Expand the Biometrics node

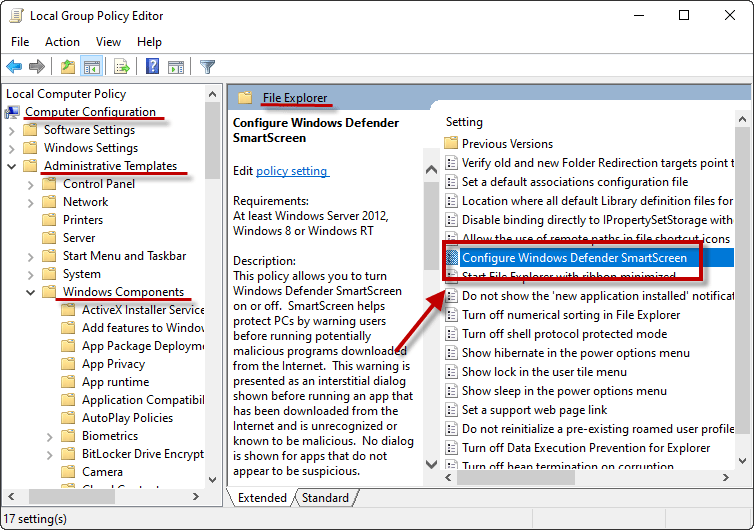(50, 436)
